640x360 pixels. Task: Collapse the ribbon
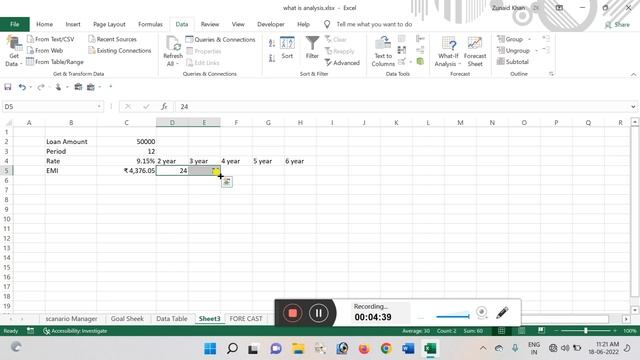(x=633, y=74)
